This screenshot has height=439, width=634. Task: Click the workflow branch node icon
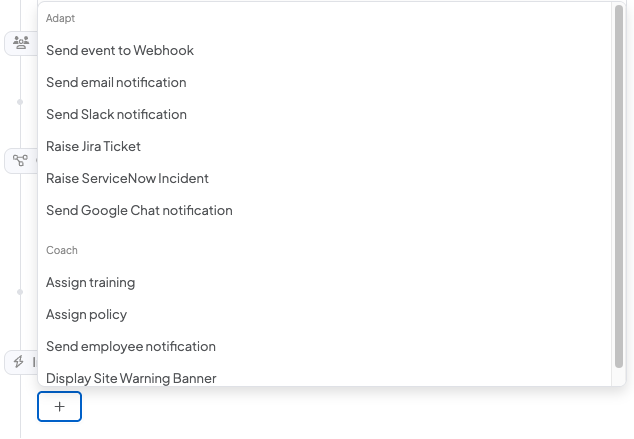click(x=20, y=160)
